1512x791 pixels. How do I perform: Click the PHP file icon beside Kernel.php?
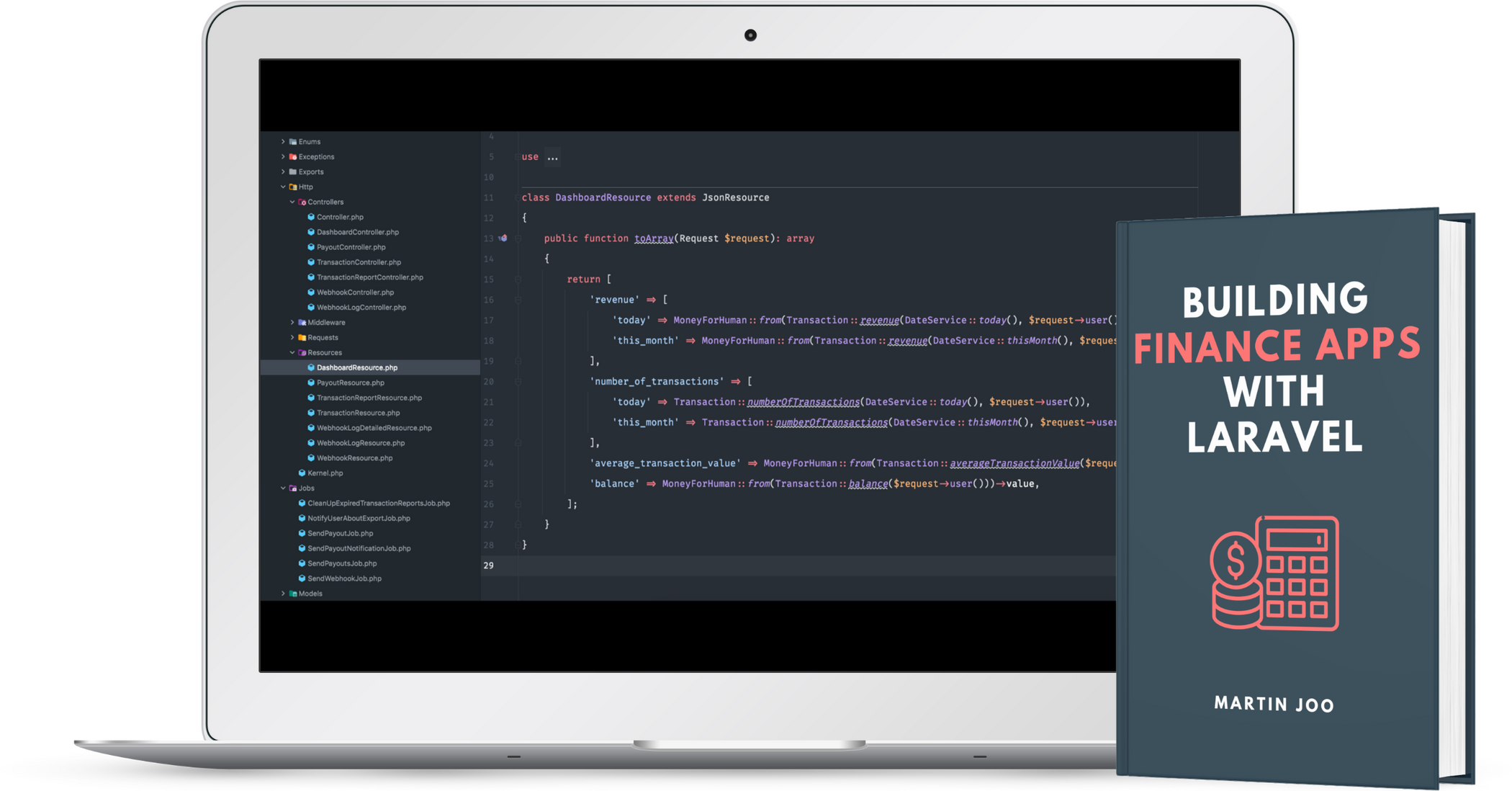(302, 473)
